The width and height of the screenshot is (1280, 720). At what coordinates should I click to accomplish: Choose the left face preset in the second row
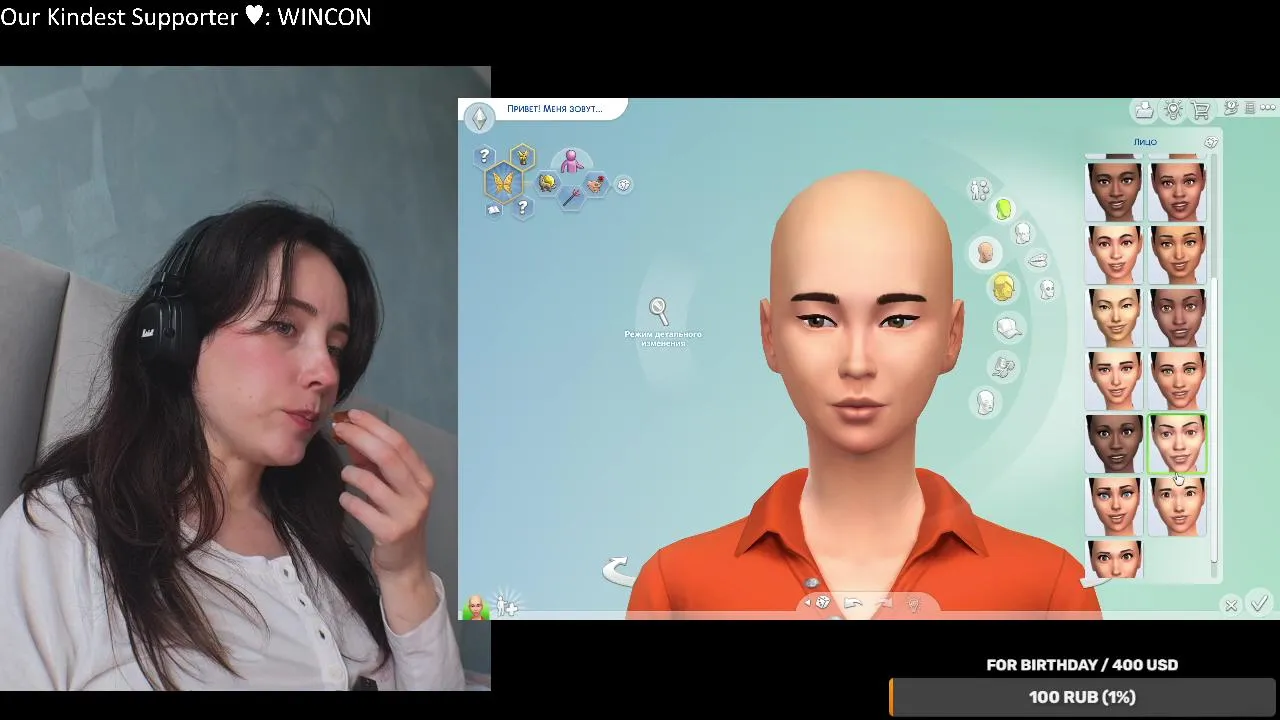[1114, 254]
